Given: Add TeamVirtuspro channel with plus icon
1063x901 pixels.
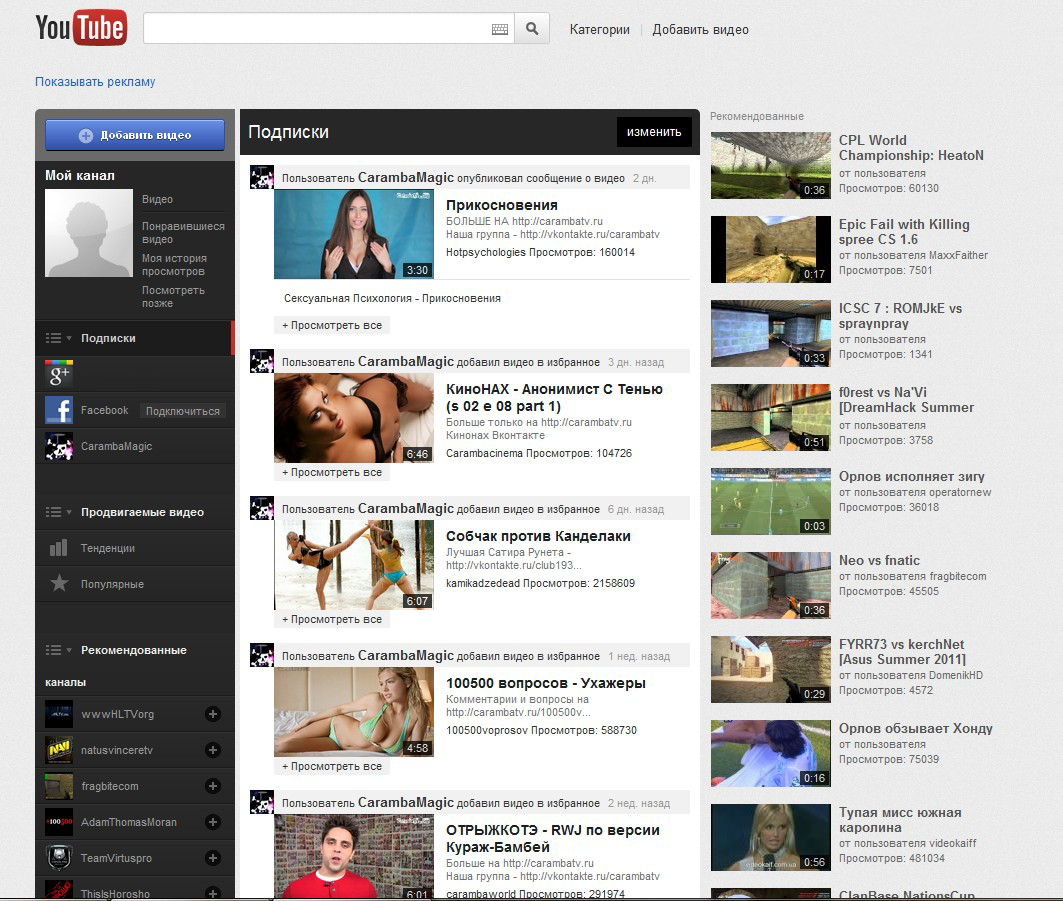Looking at the screenshot, I should [x=213, y=858].
